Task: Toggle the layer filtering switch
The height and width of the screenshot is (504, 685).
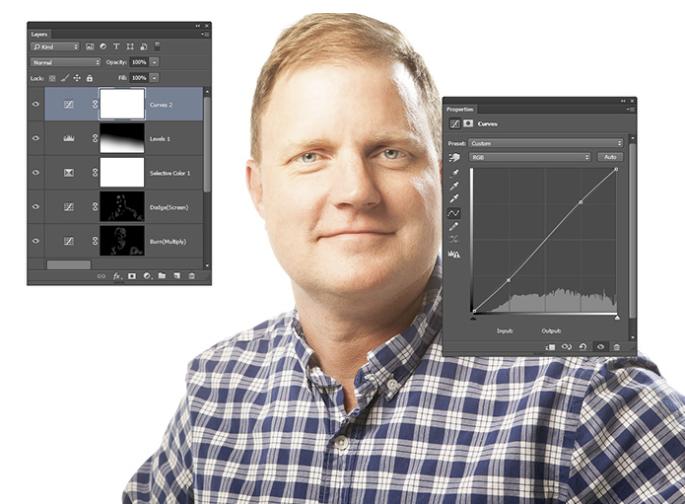Action: pyautogui.click(x=157, y=46)
